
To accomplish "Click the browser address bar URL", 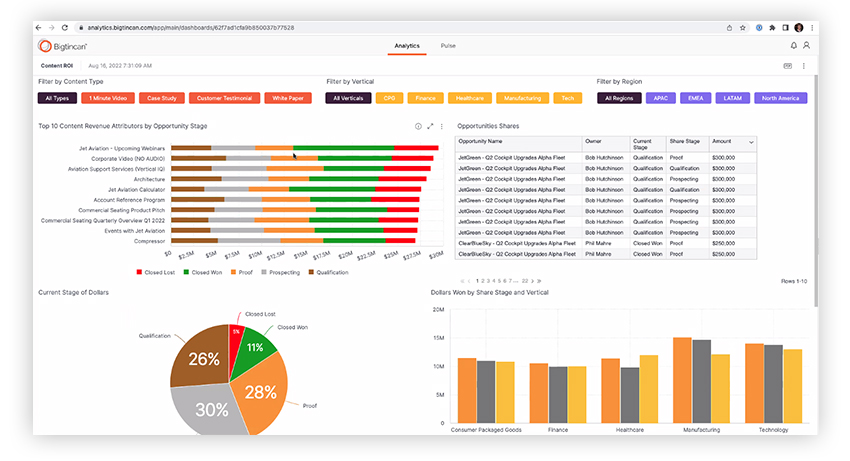I will (191, 28).
